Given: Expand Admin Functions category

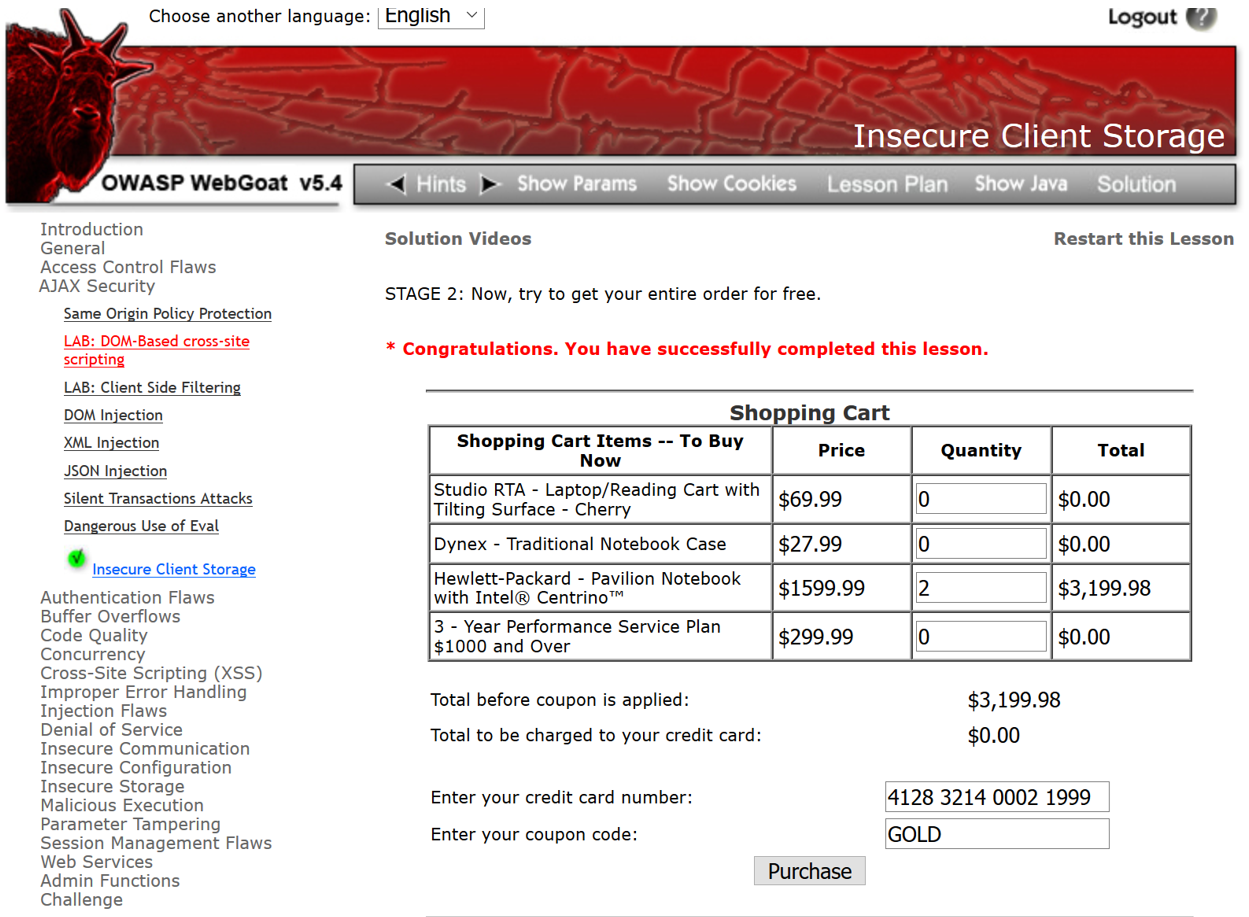Looking at the screenshot, I should (x=110, y=881).
